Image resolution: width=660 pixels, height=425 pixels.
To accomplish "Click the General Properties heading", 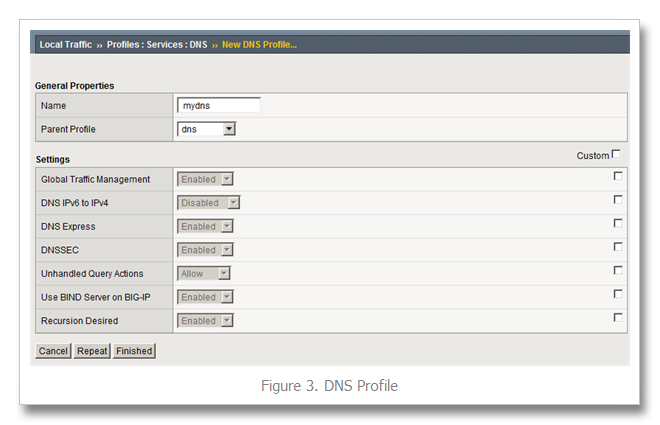I will tap(75, 85).
